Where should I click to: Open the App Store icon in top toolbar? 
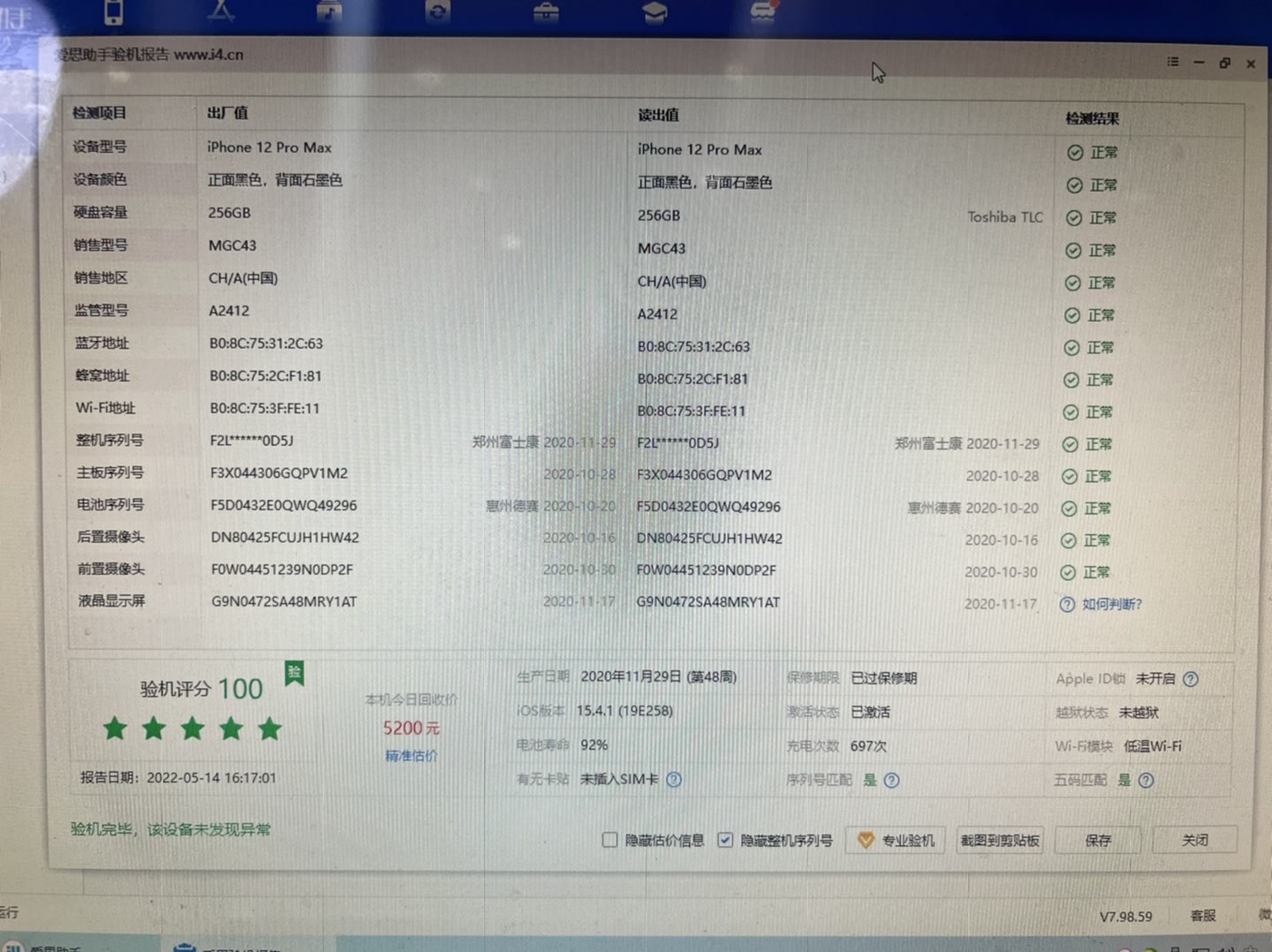tap(221, 10)
